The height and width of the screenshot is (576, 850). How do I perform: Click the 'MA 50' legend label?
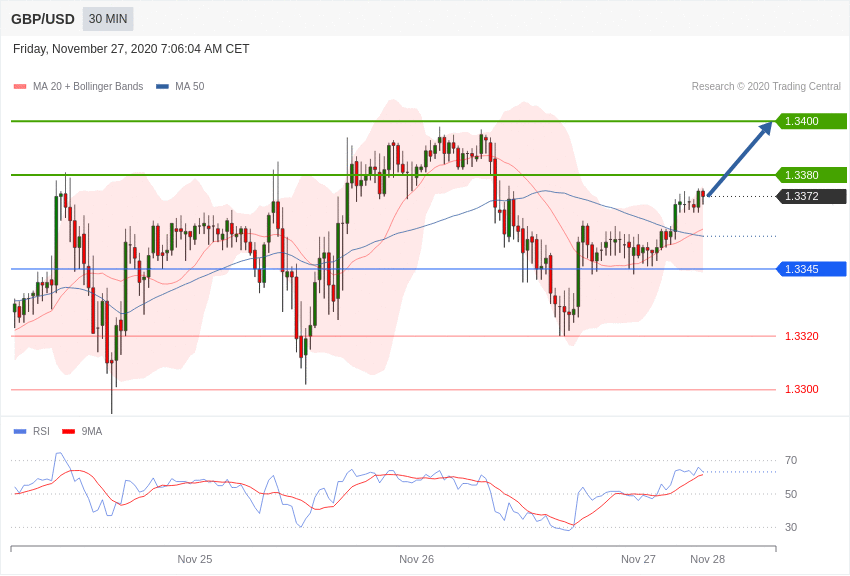pyautogui.click(x=190, y=86)
